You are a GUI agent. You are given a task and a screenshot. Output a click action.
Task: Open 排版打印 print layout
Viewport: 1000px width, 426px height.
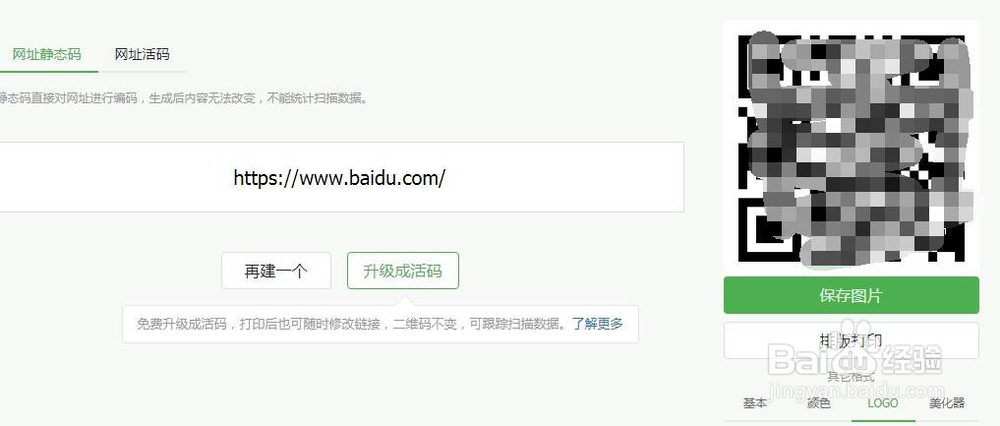[851, 341]
